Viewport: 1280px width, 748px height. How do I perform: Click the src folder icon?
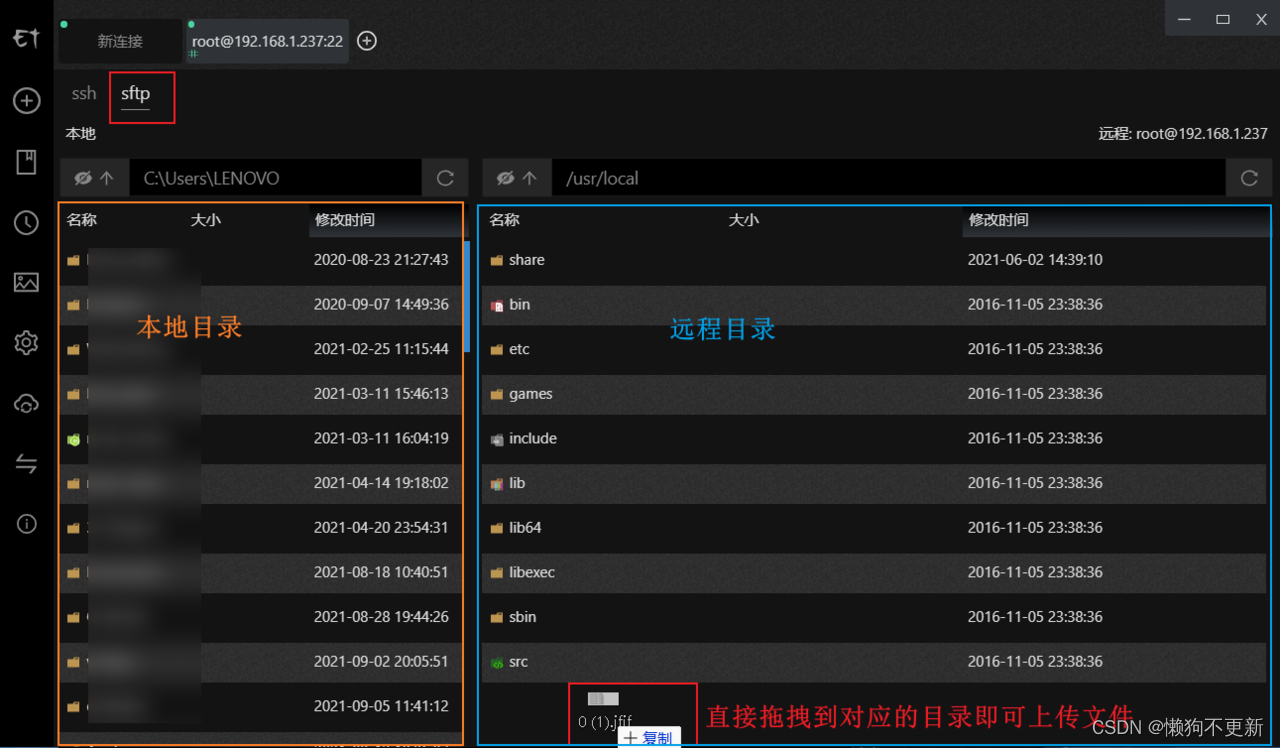(x=497, y=662)
